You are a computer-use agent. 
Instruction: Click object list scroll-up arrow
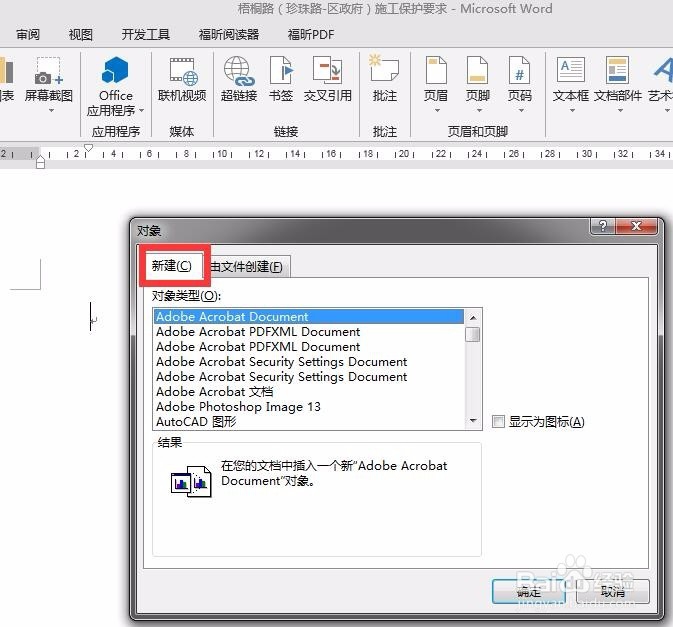(473, 318)
